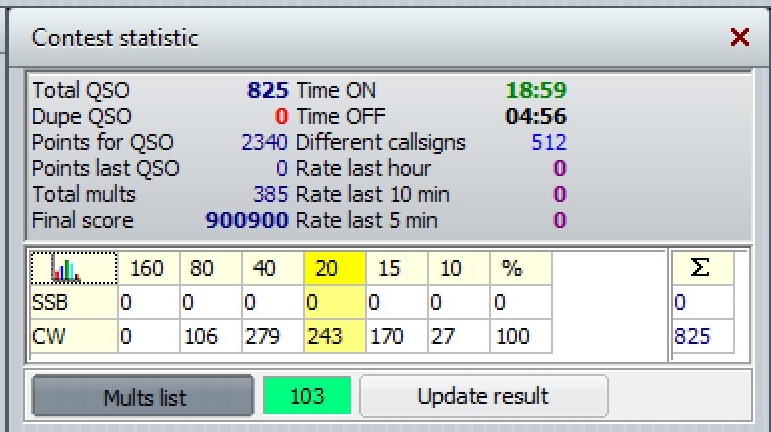The width and height of the screenshot is (771, 432).
Task: Open the Mults list
Action: (x=143, y=396)
